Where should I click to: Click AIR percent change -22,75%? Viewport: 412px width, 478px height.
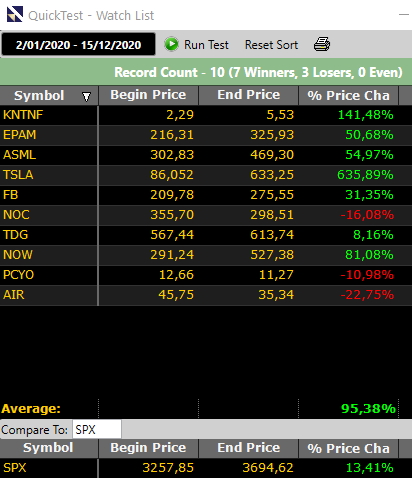pos(367,295)
